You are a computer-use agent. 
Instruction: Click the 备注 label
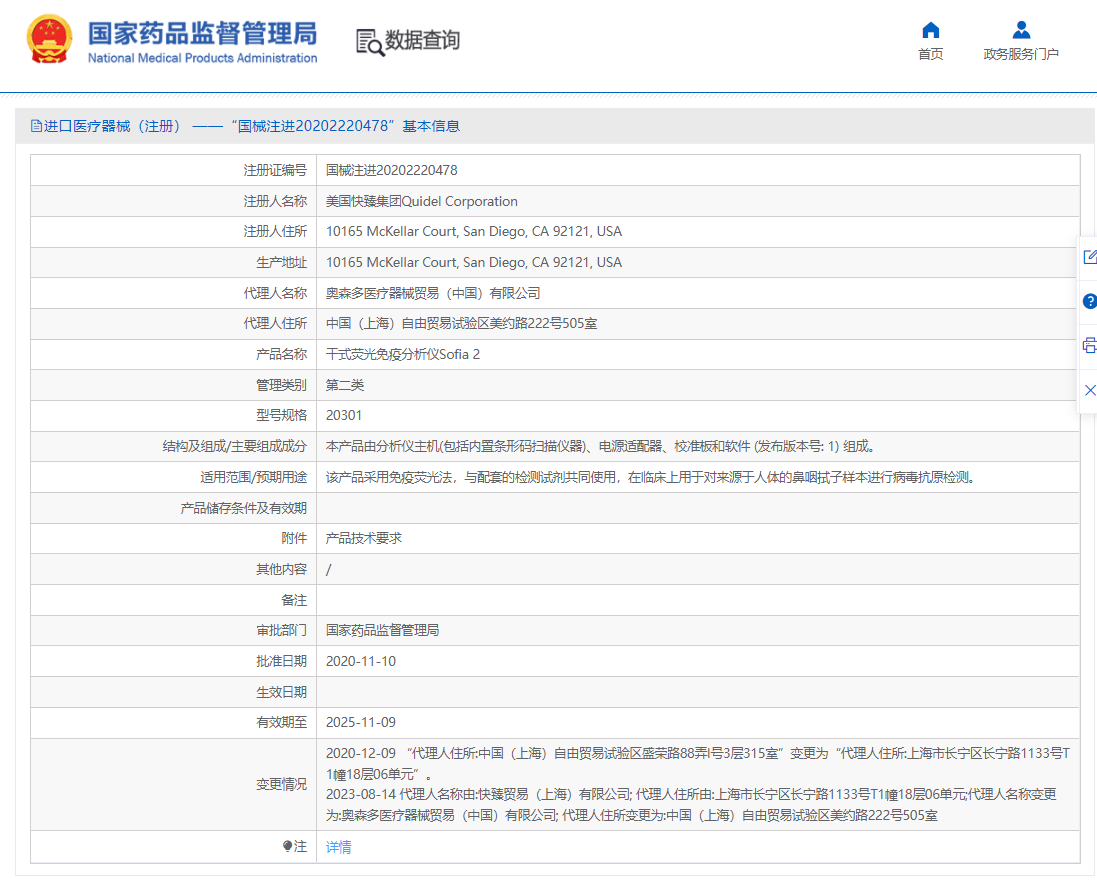click(294, 600)
